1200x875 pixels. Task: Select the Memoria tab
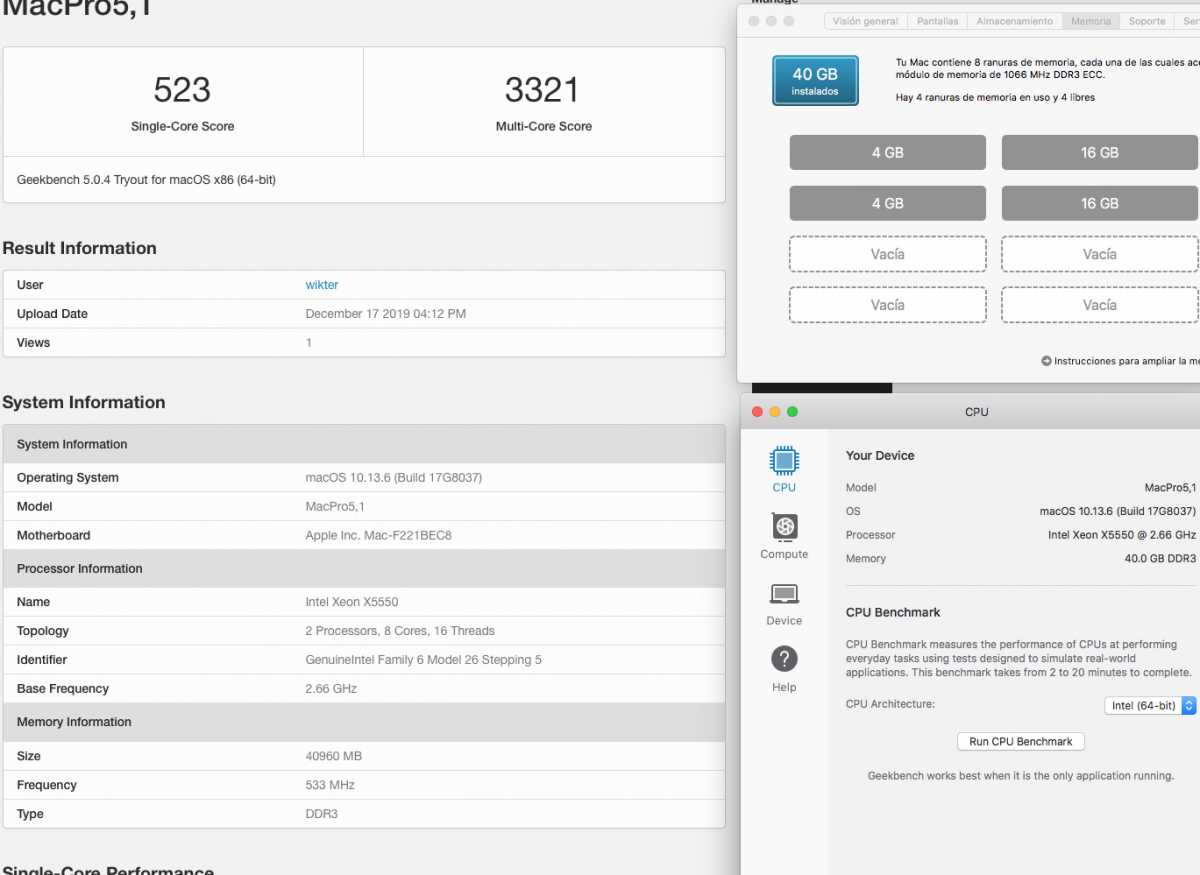[1091, 21]
